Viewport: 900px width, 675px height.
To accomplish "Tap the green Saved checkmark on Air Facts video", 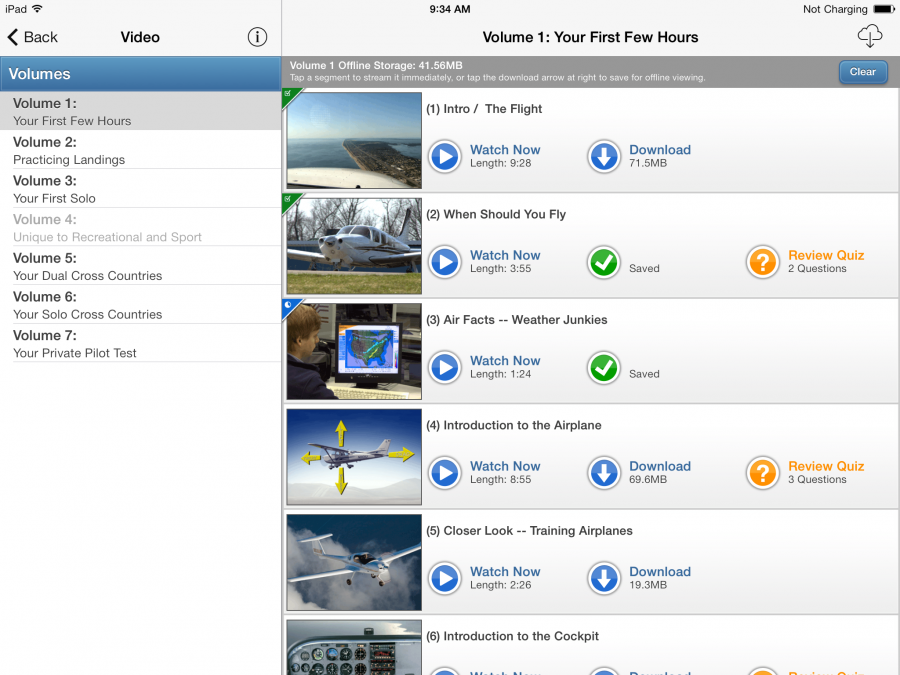I will coord(604,368).
